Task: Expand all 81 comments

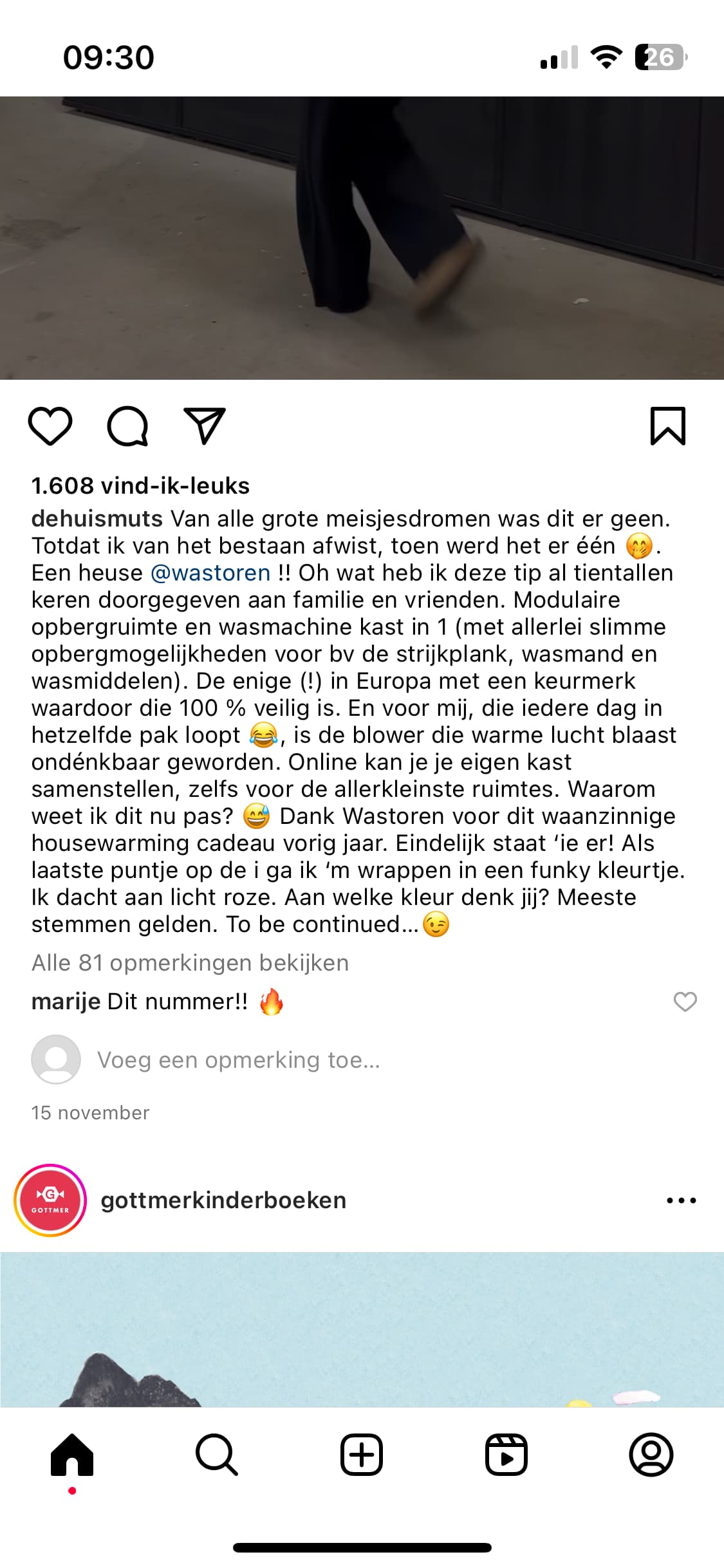Action: coord(190,963)
